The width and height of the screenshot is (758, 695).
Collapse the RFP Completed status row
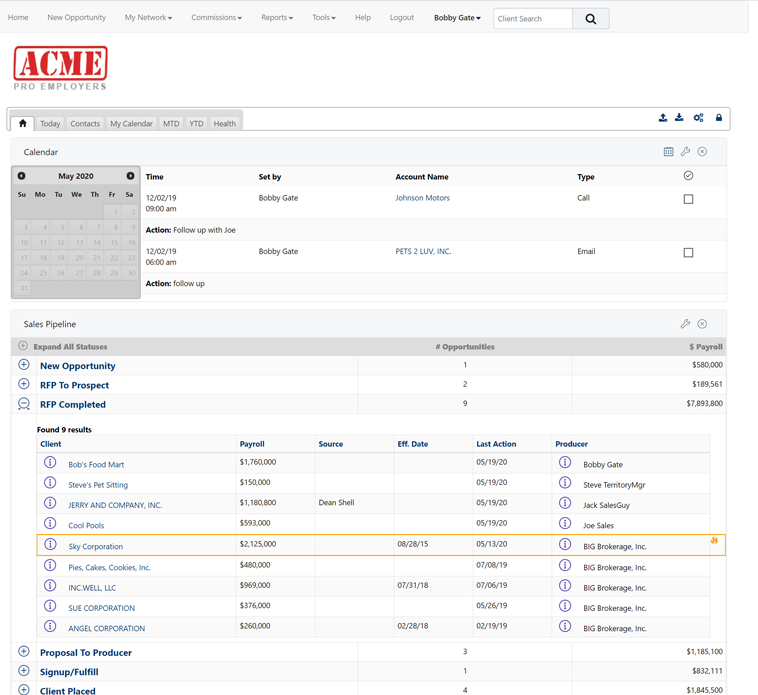click(x=24, y=404)
